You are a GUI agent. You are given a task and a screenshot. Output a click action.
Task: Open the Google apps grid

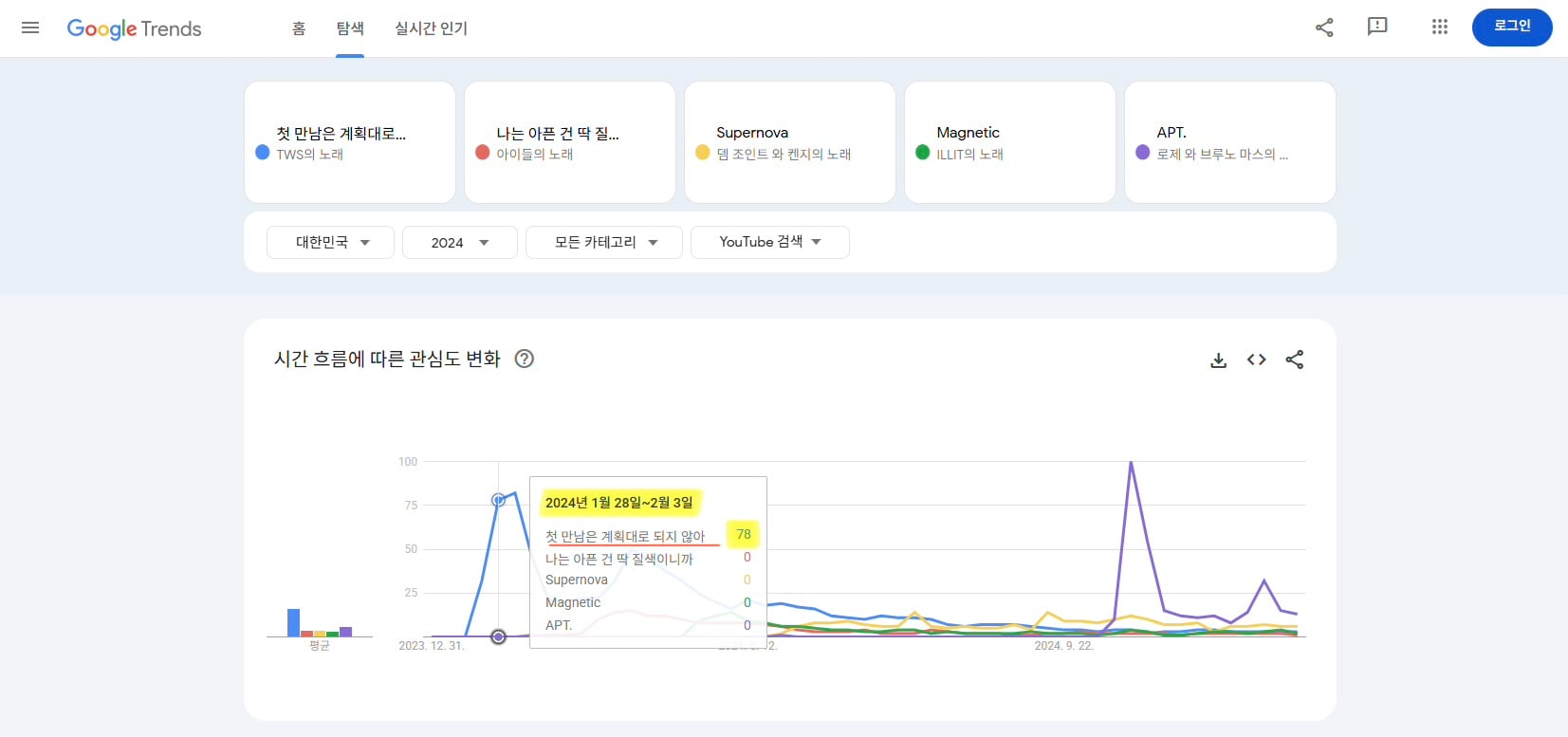click(x=1440, y=27)
